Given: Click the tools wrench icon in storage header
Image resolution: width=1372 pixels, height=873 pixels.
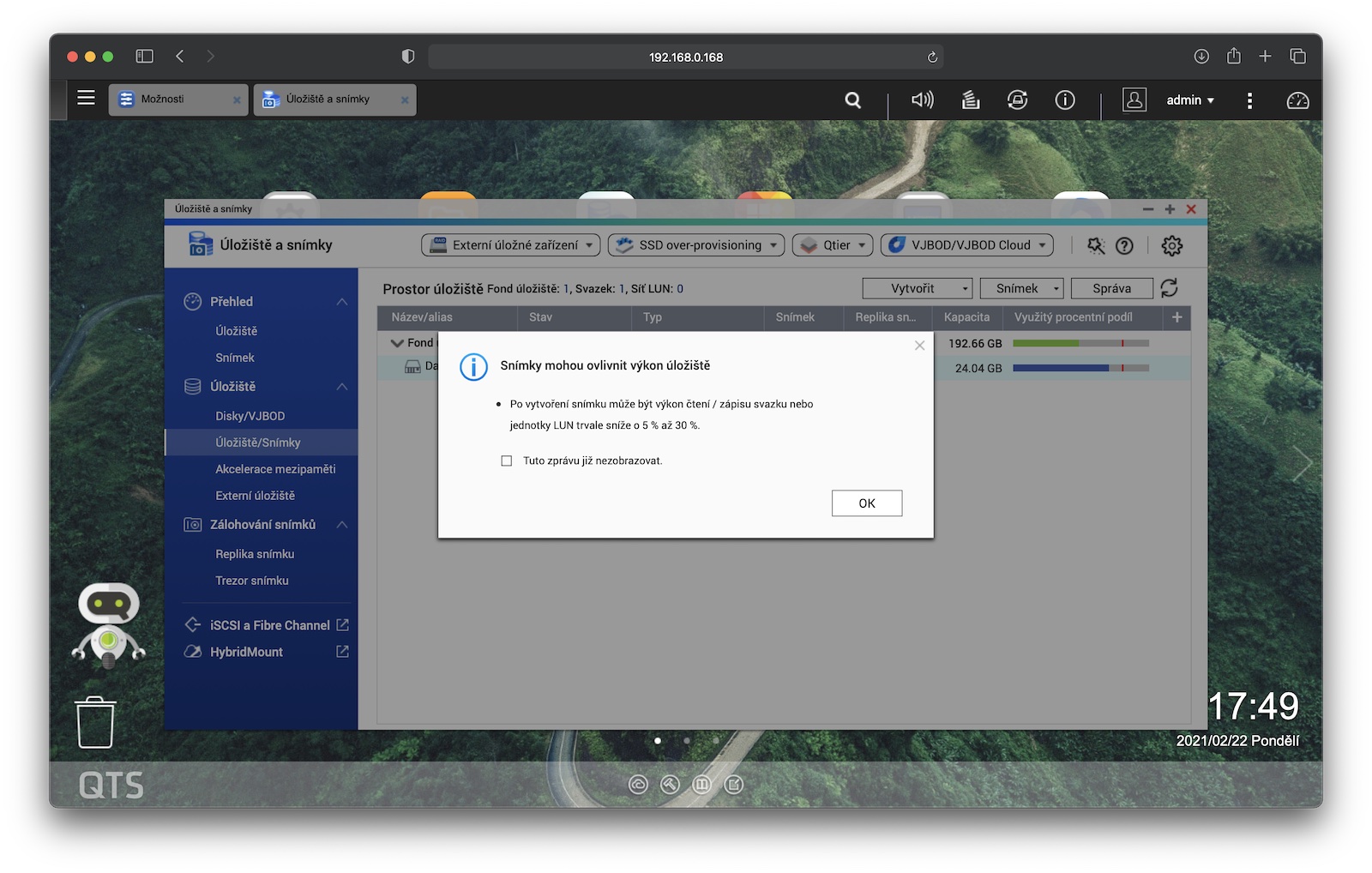Looking at the screenshot, I should 1096,246.
